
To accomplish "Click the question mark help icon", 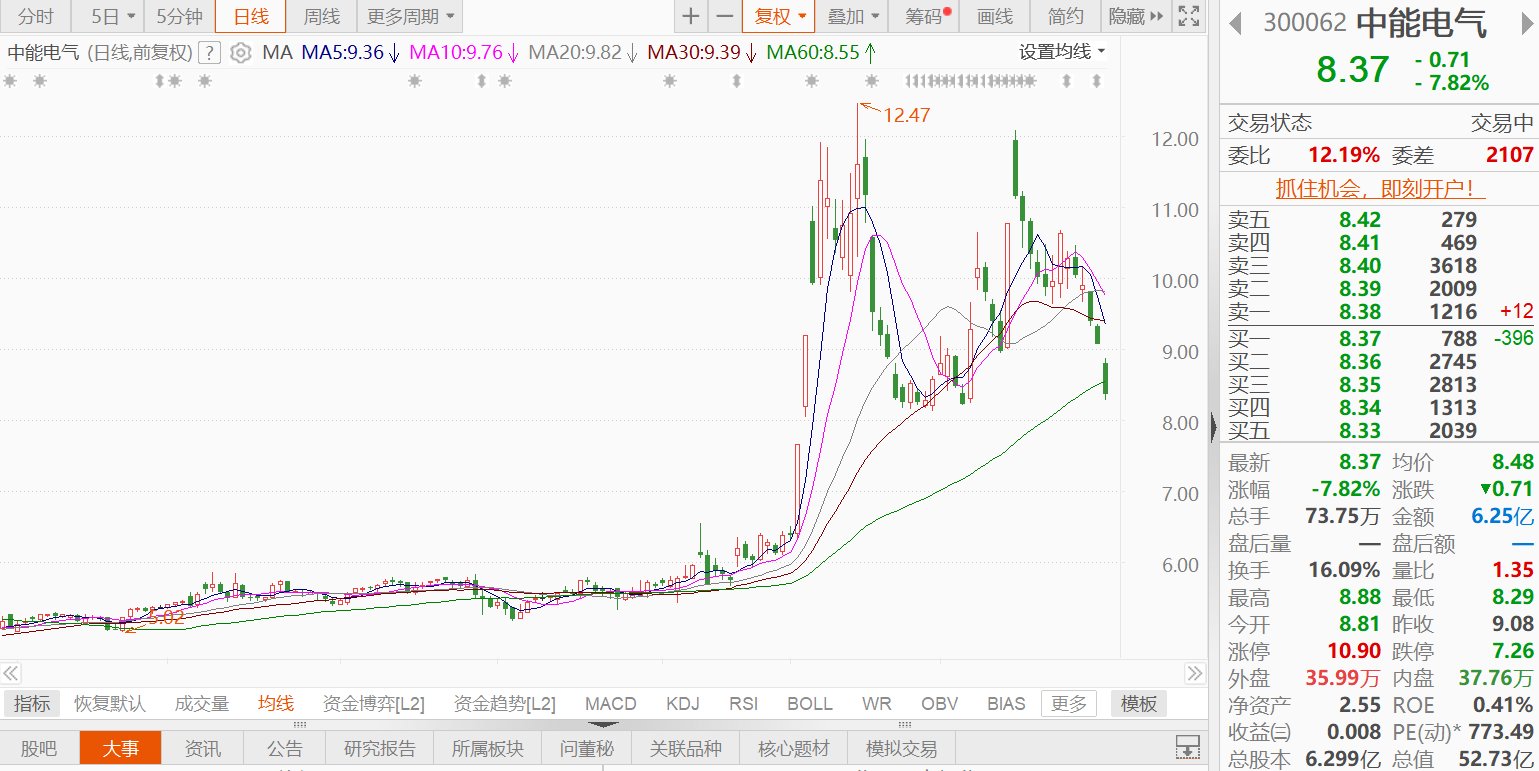I will pos(209,53).
